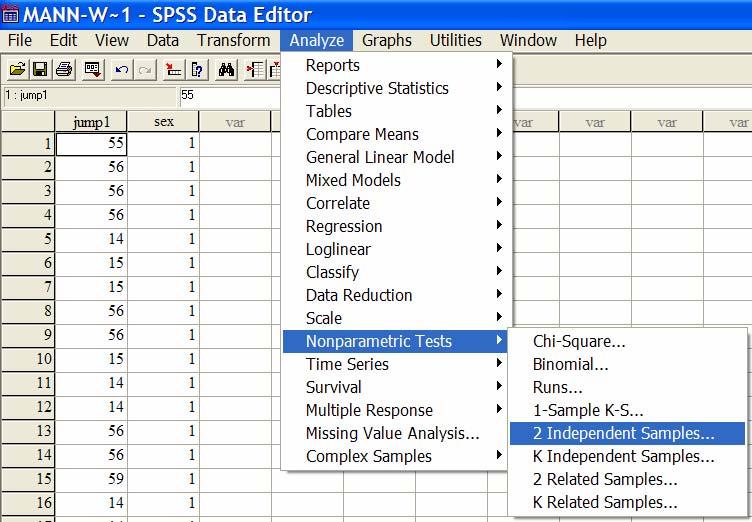Screen dimensions: 752x522
Task: Choose 1-Sample K-S... from the submenu
Action: coord(627,410)
